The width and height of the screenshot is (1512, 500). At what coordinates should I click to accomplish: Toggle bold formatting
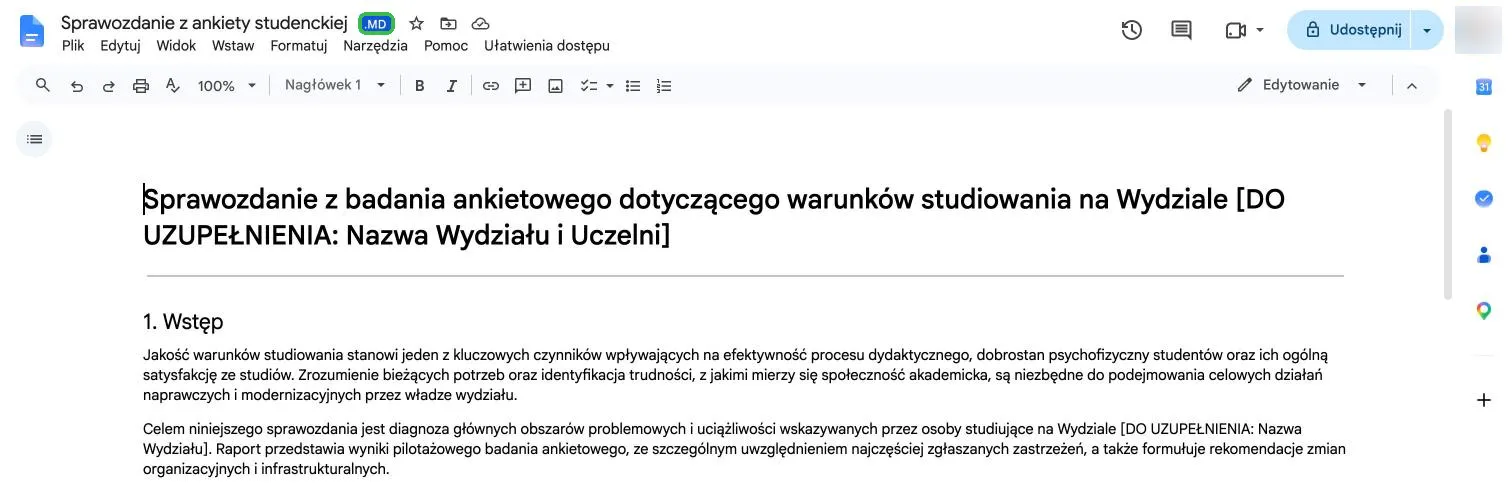click(420, 86)
